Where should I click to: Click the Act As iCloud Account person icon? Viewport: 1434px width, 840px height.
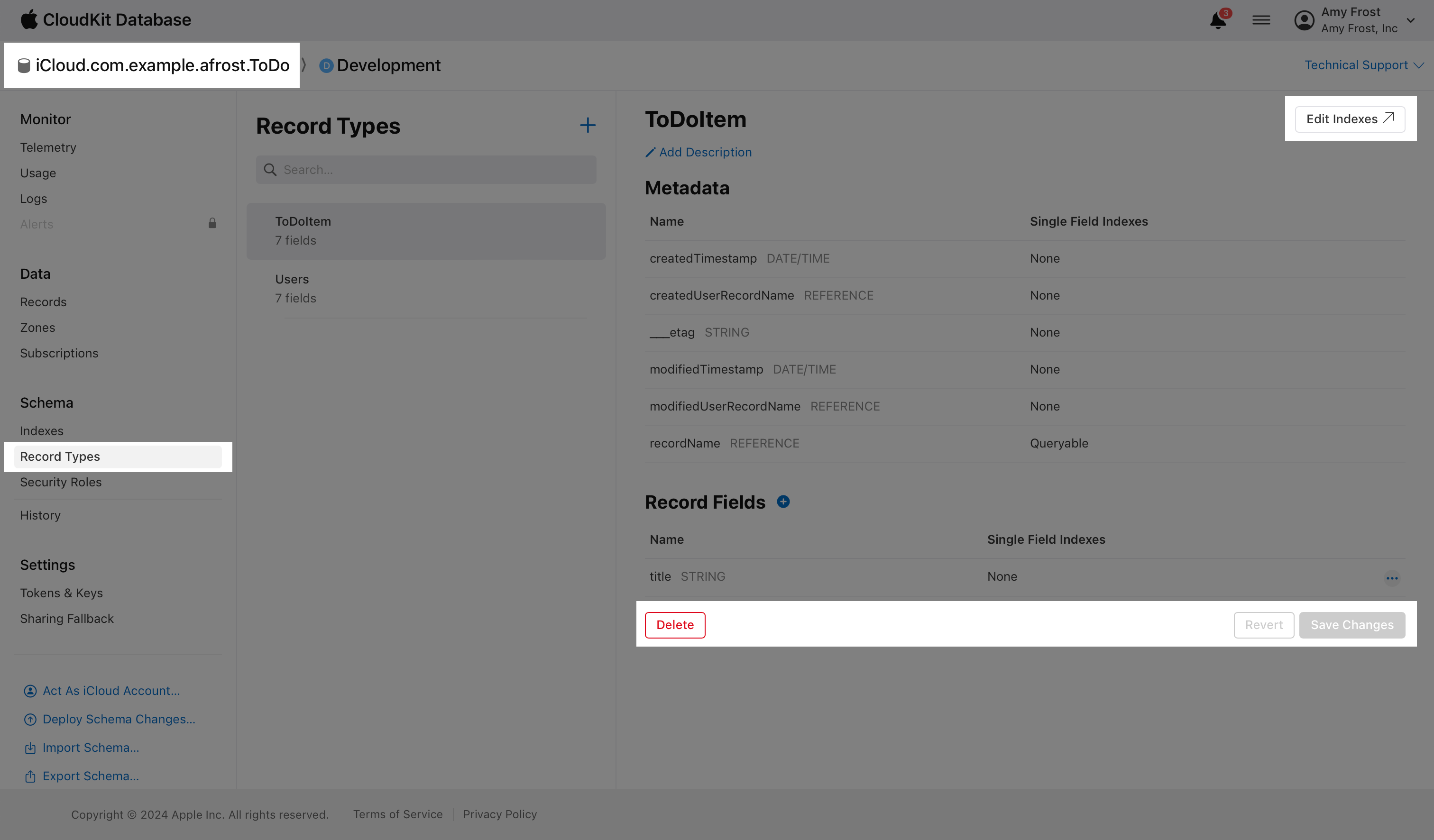coord(31,690)
